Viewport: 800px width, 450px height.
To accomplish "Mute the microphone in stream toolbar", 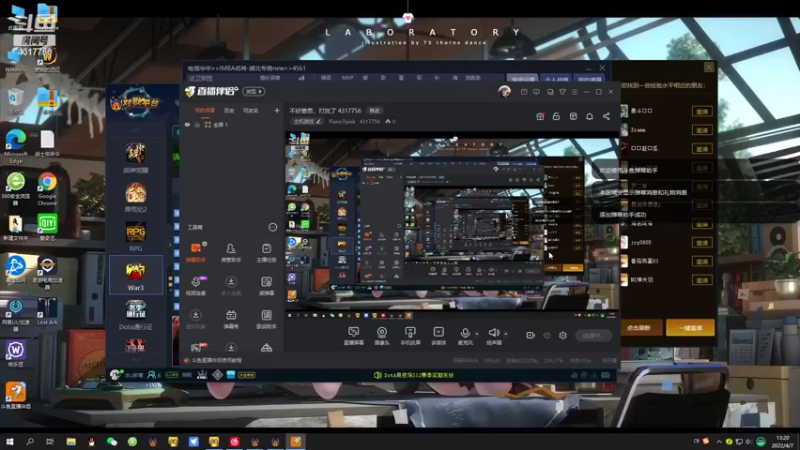I will pyautogui.click(x=465, y=336).
